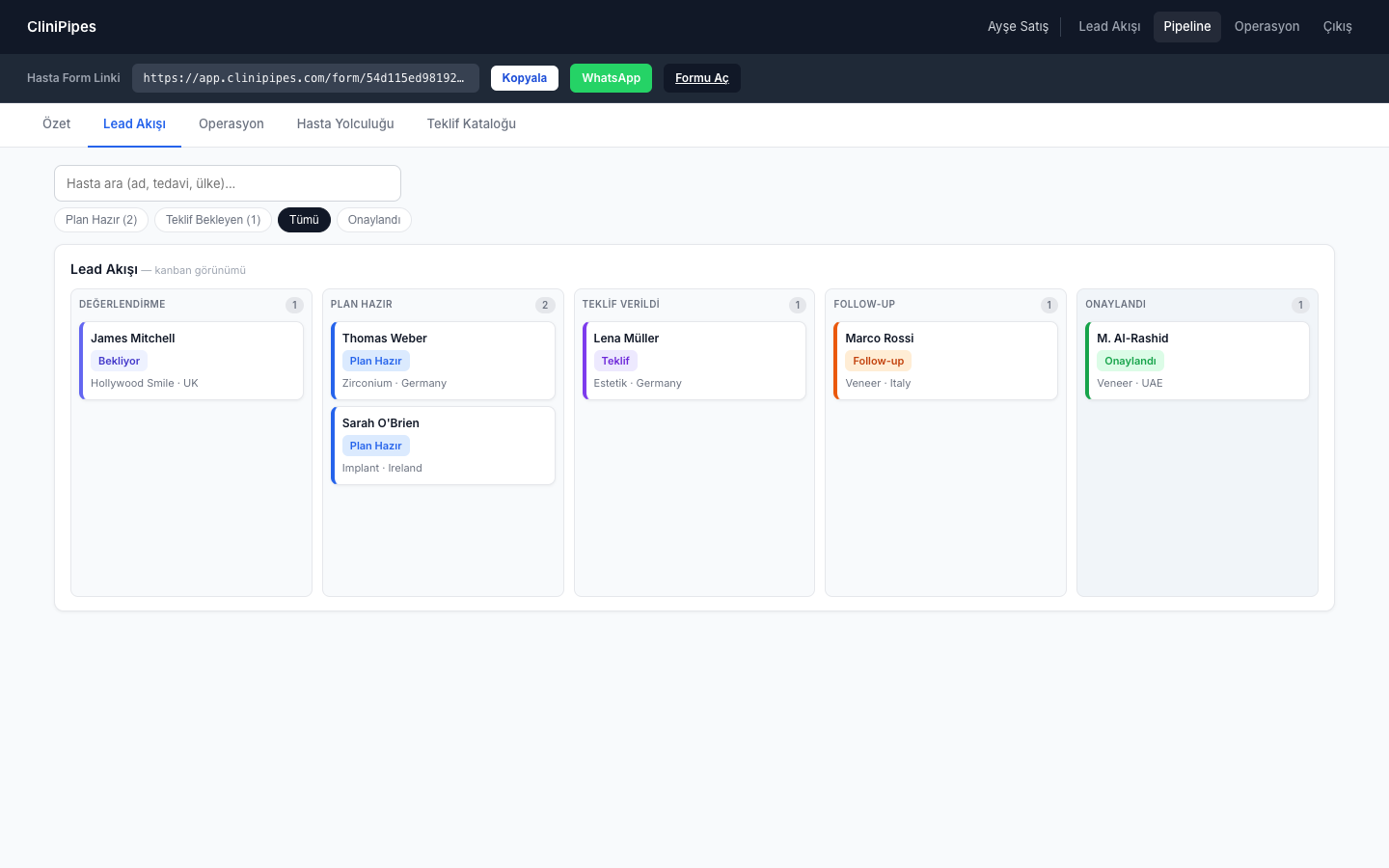Copy the patient form link with Kopyala
Viewport: 1389px width, 868px height.
pos(524,78)
